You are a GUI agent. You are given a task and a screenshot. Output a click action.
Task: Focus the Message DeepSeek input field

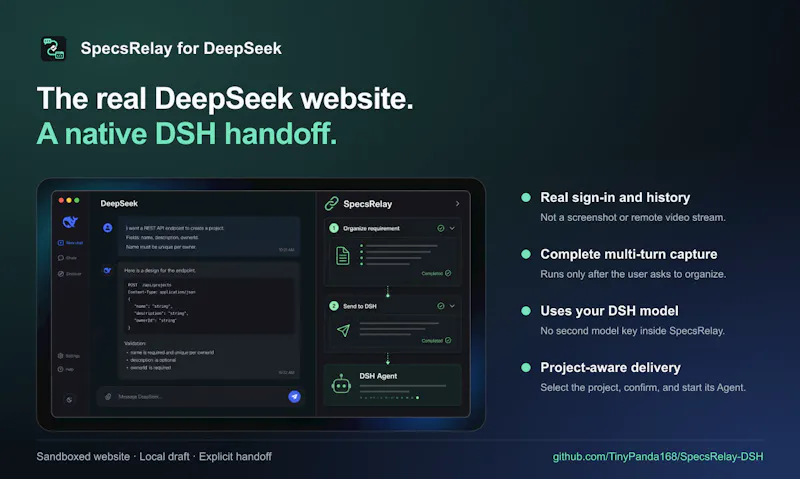pos(200,396)
